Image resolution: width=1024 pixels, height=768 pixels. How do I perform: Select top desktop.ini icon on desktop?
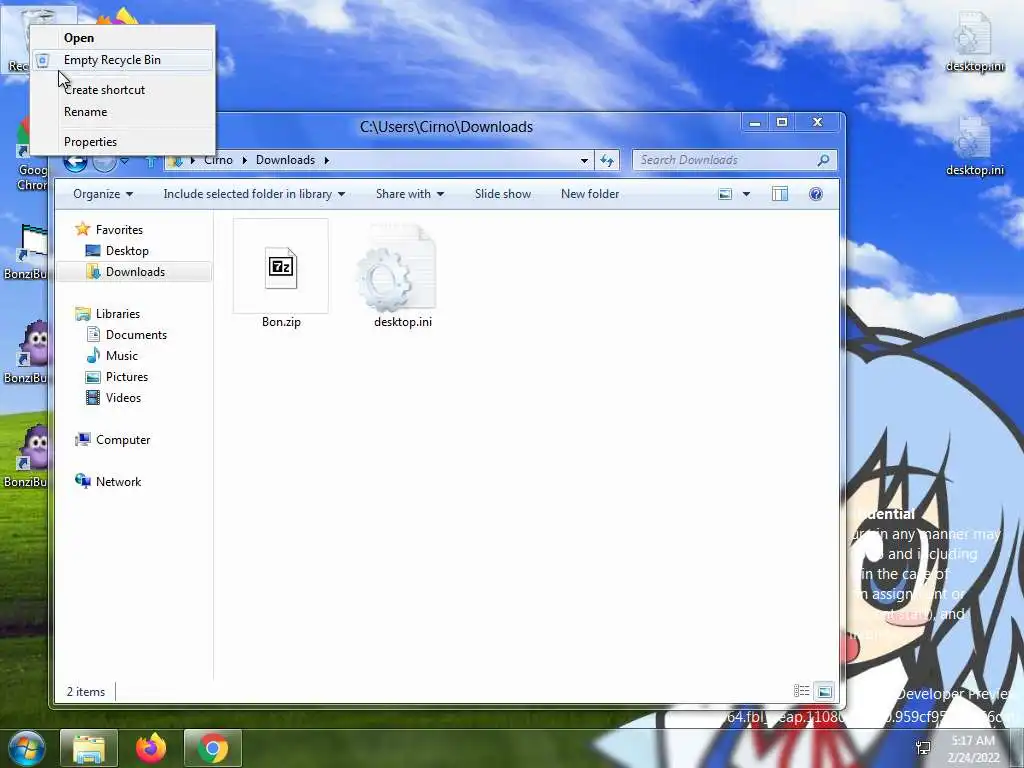pos(974,42)
